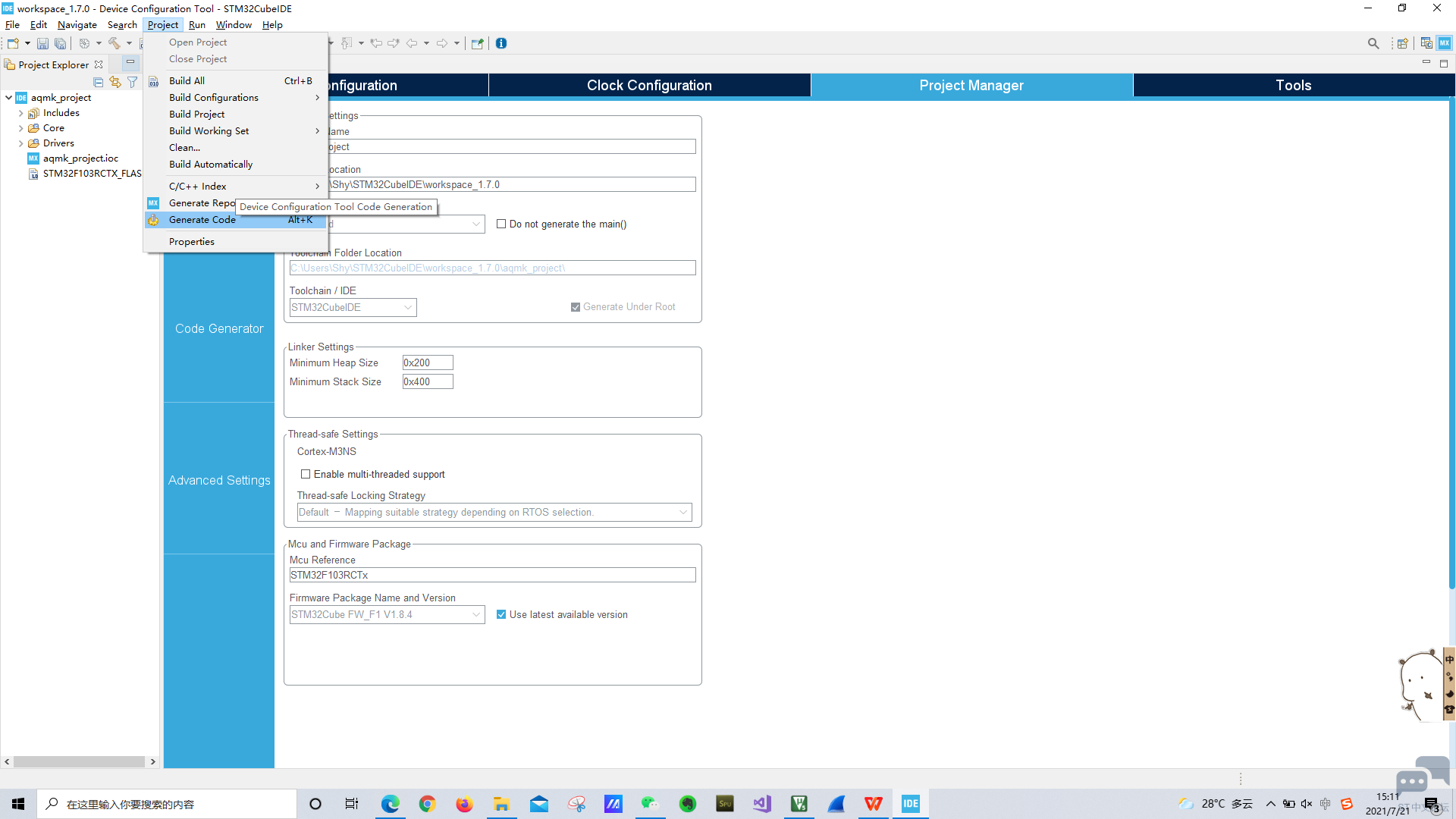The image size is (1456, 819).
Task: Open the Run menu
Action: [x=197, y=25]
